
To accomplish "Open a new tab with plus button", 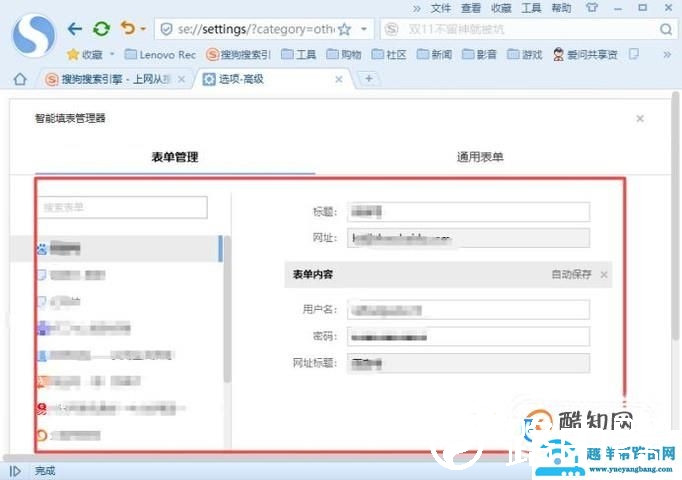I will [x=368, y=79].
